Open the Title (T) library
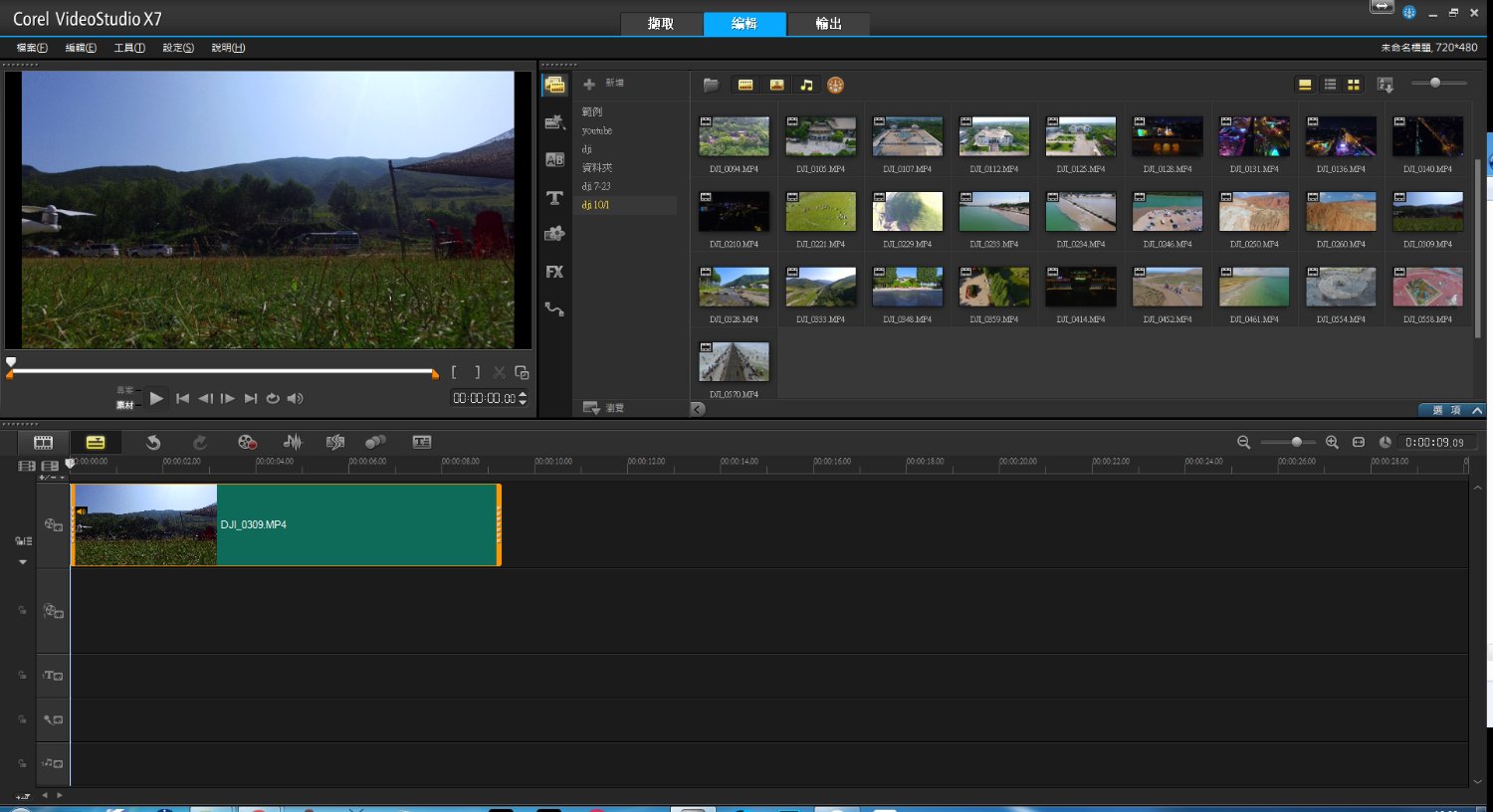 click(x=554, y=198)
